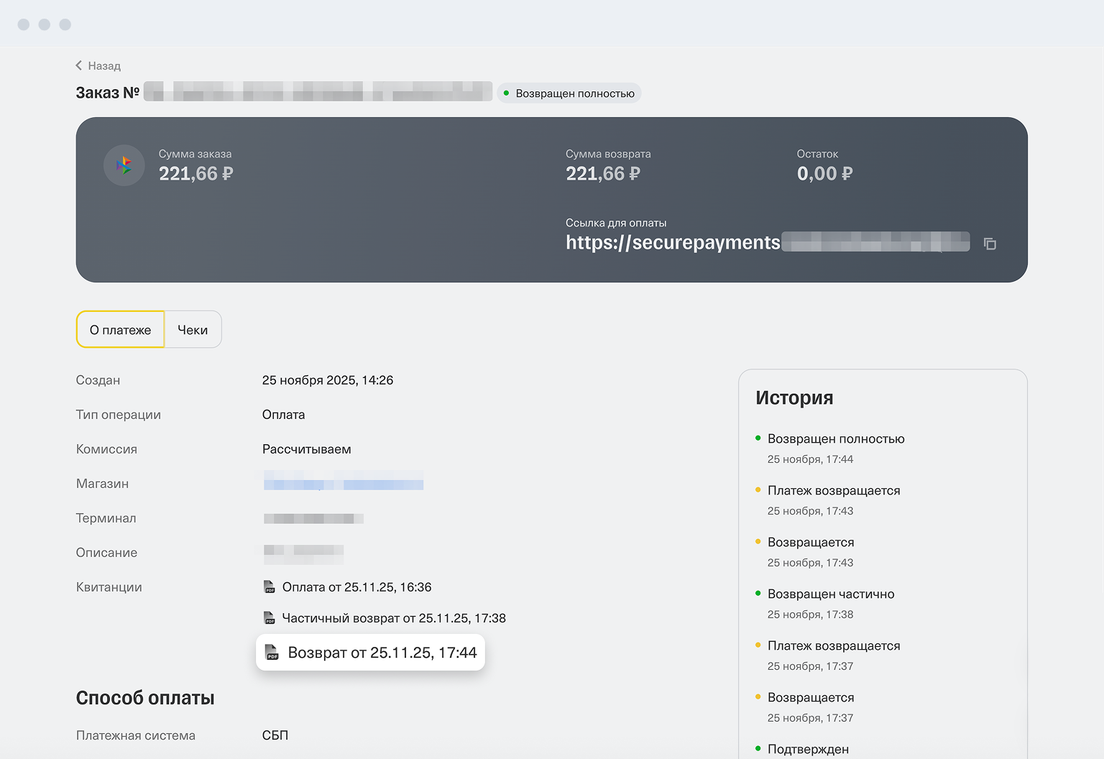Click the Возвращен полностью status badge
Screen dimensions: 1104x759
tap(569, 93)
